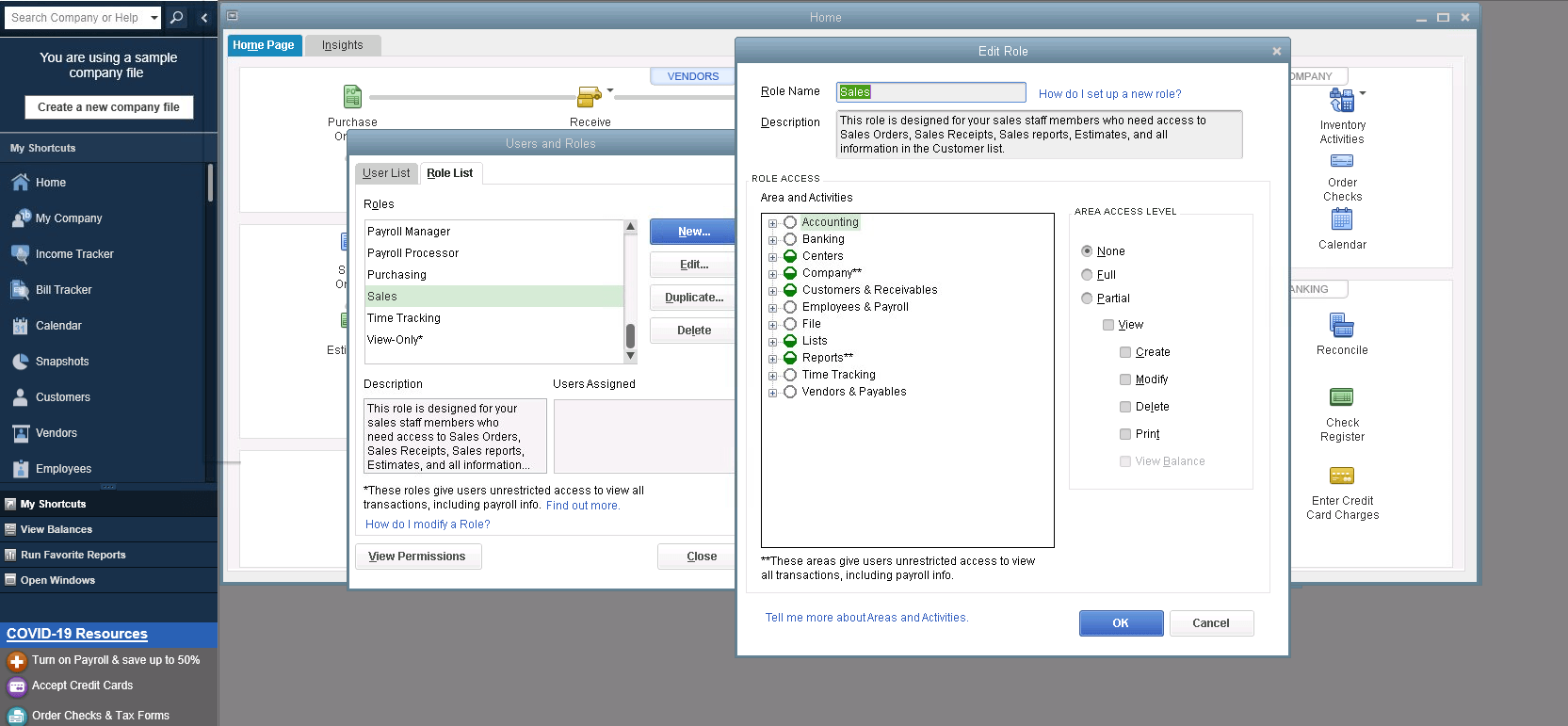
Task: Click the Enter Credit Card Charges icon
Action: [x=1341, y=476]
